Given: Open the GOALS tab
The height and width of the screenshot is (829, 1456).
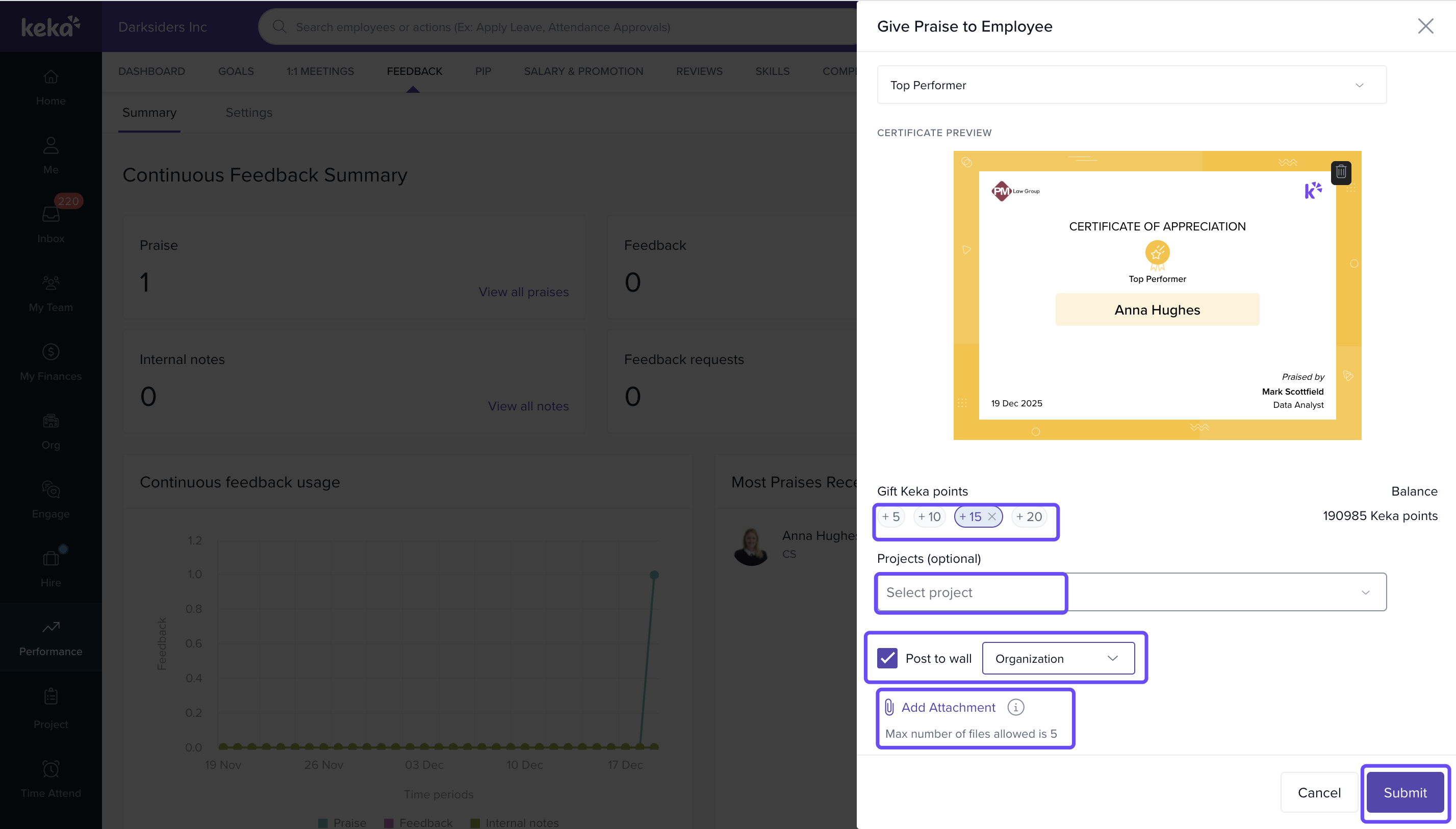Looking at the screenshot, I should [236, 71].
